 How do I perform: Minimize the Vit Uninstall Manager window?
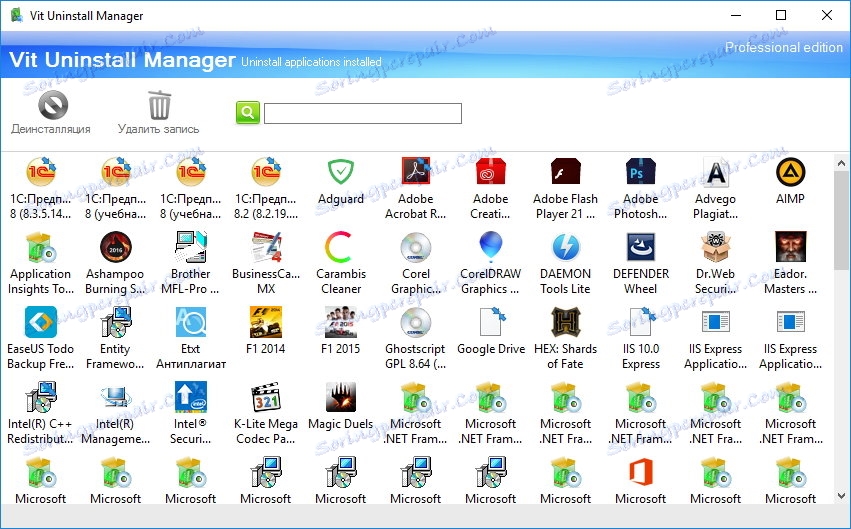coord(735,15)
